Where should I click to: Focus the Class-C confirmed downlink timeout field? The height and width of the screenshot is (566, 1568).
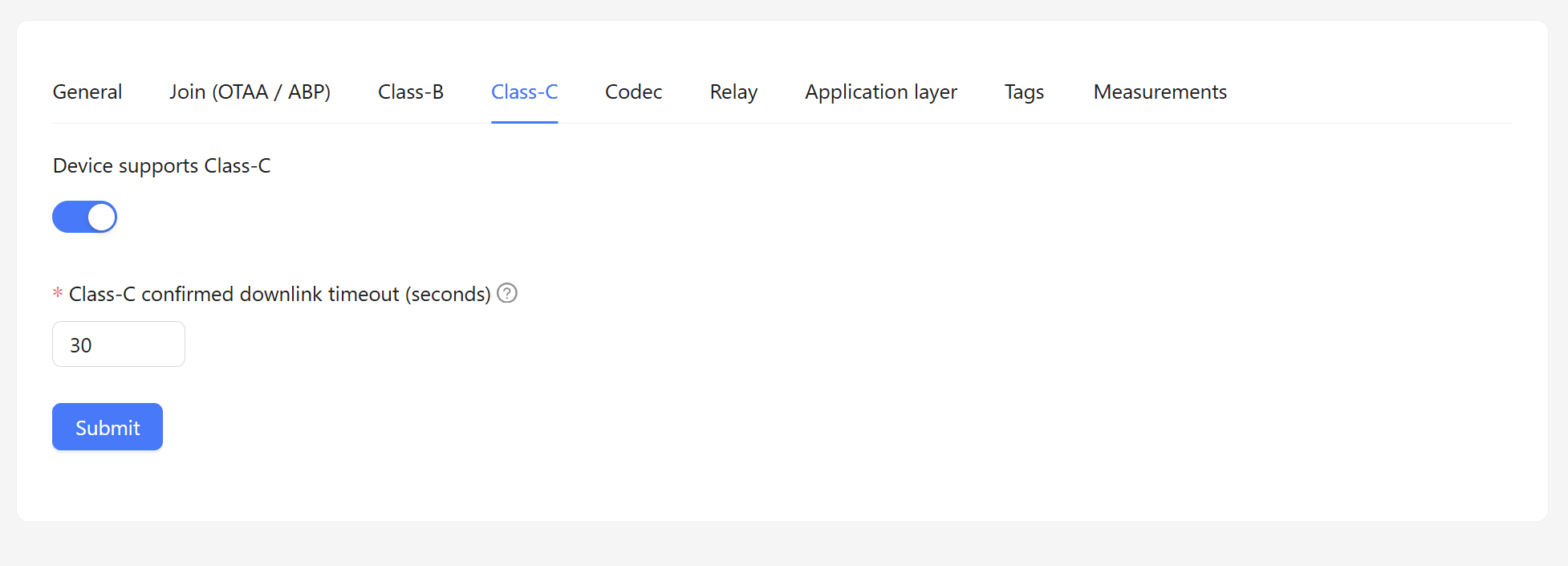(119, 344)
